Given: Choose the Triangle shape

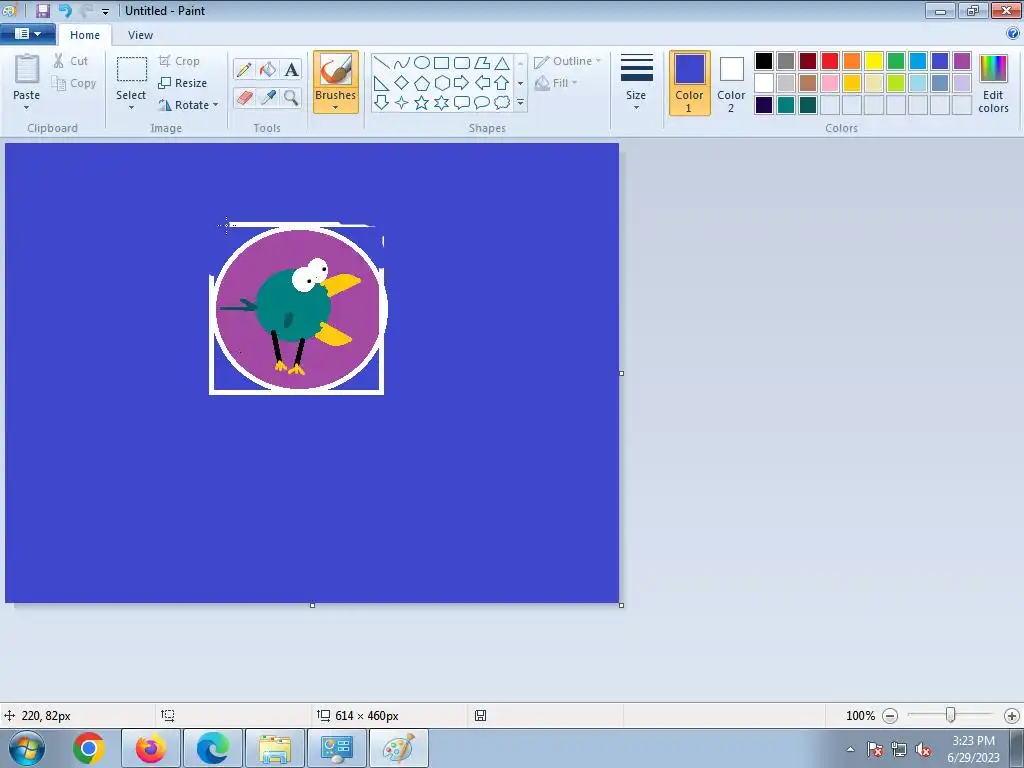Looking at the screenshot, I should pyautogui.click(x=502, y=63).
